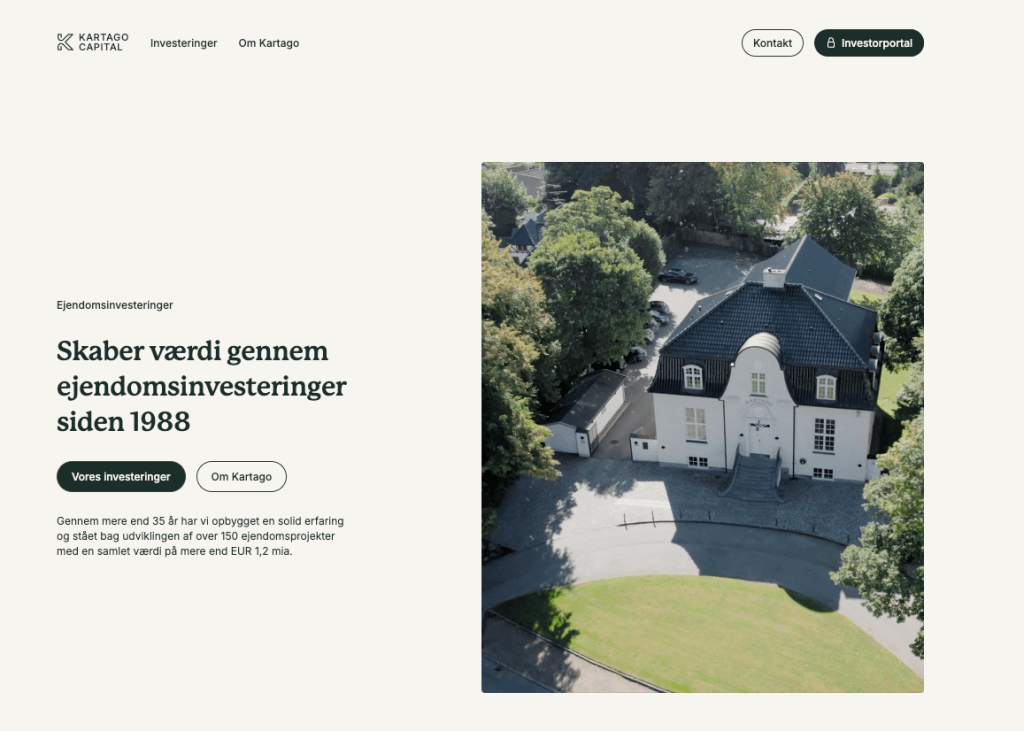Screen dimensions: 1024x731
Task: Open Om Kartago in the top navigation
Action: click(268, 43)
